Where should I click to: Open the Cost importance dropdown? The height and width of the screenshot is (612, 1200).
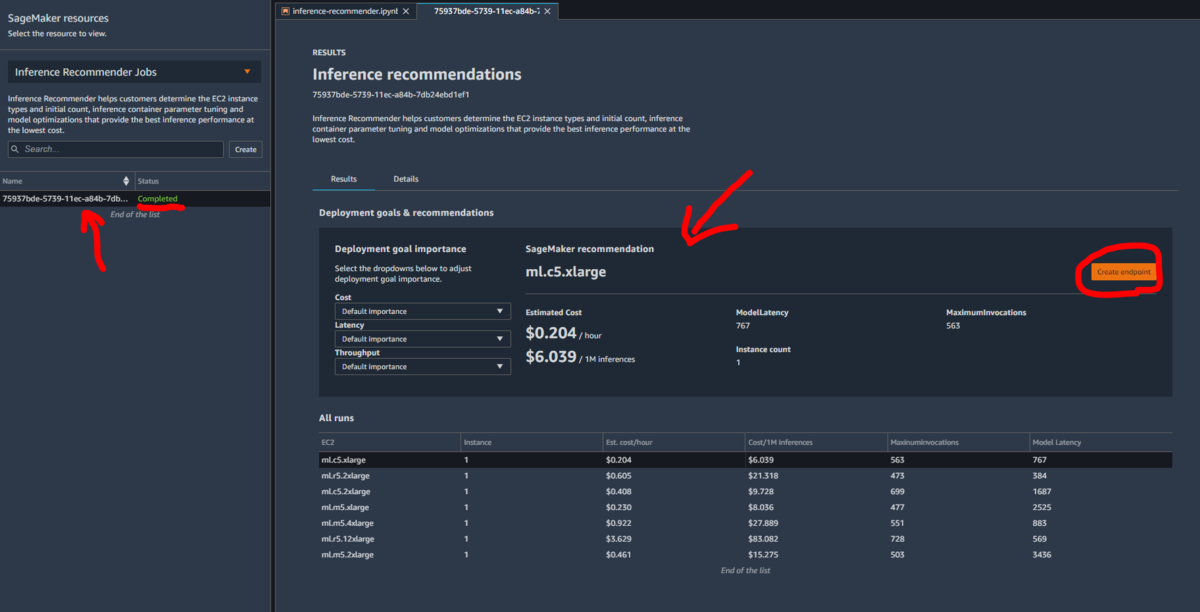coord(423,311)
